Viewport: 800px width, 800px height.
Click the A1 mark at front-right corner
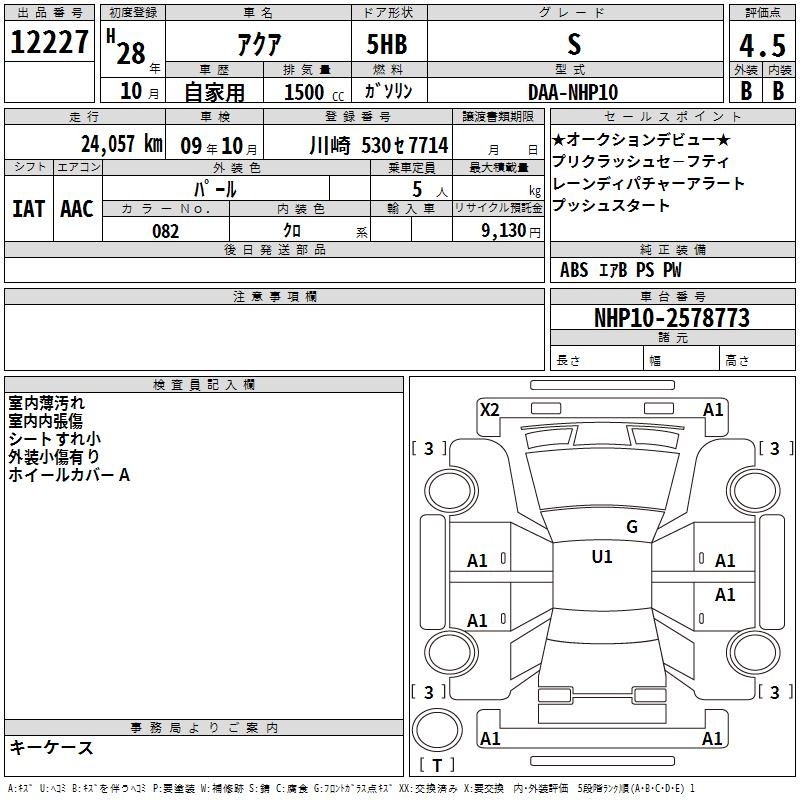[x=713, y=410]
